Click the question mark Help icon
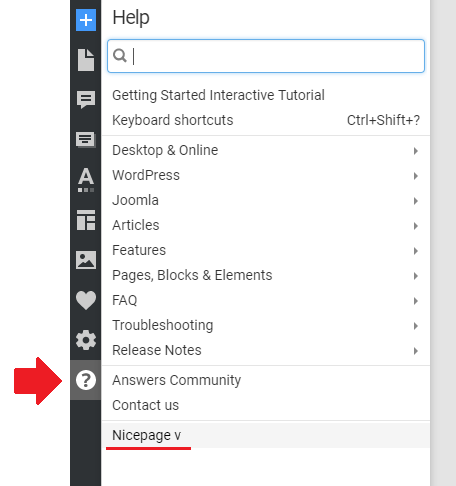 [x=86, y=380]
